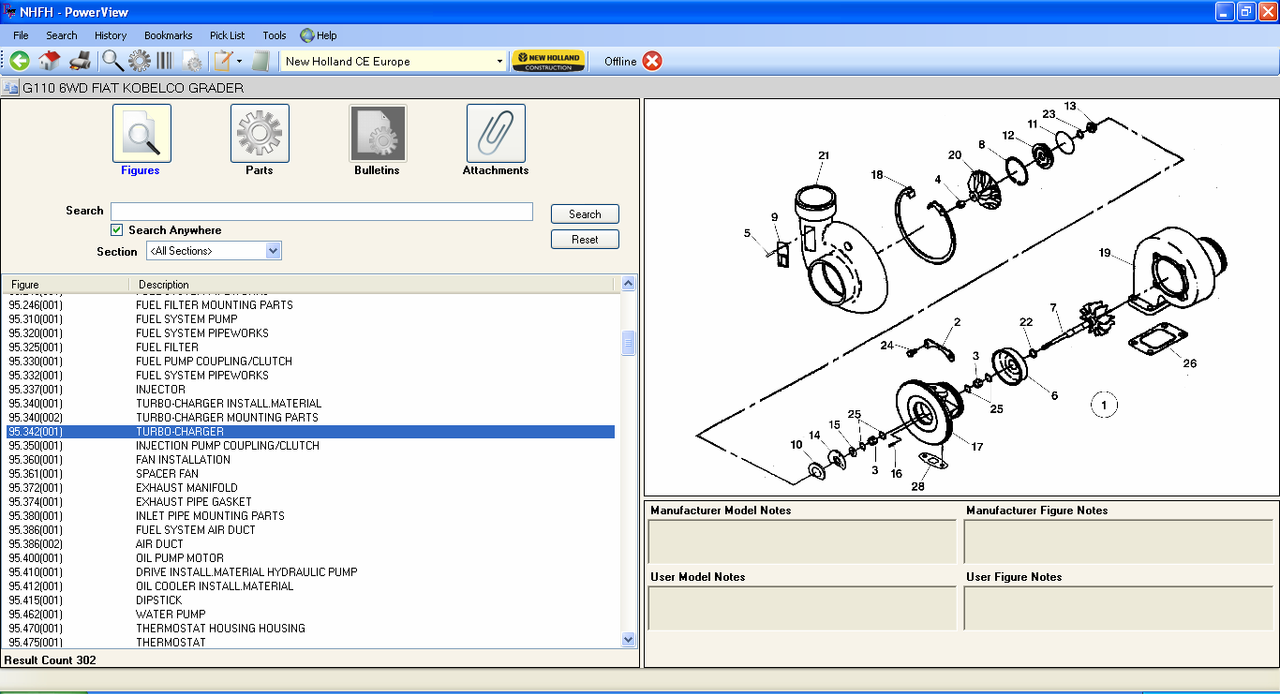Screen dimensions: 1280x694
Task: Select row OIL PUMP MOTOR
Action: coord(310,558)
